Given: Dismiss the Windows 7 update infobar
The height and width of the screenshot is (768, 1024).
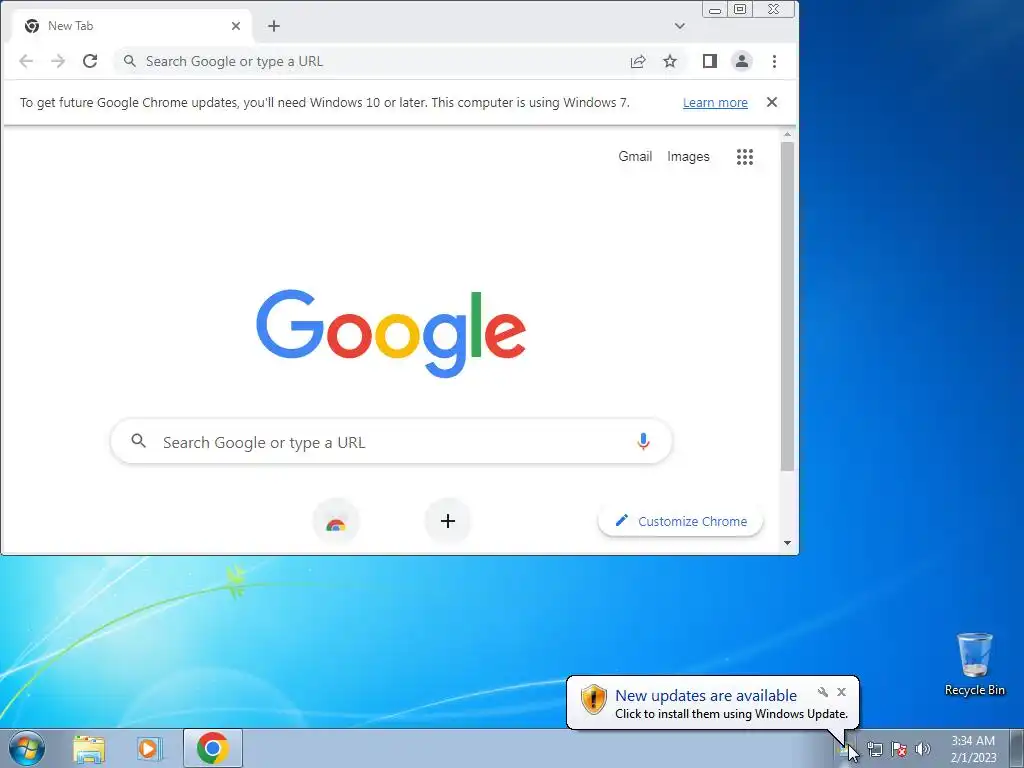Looking at the screenshot, I should click(772, 103).
